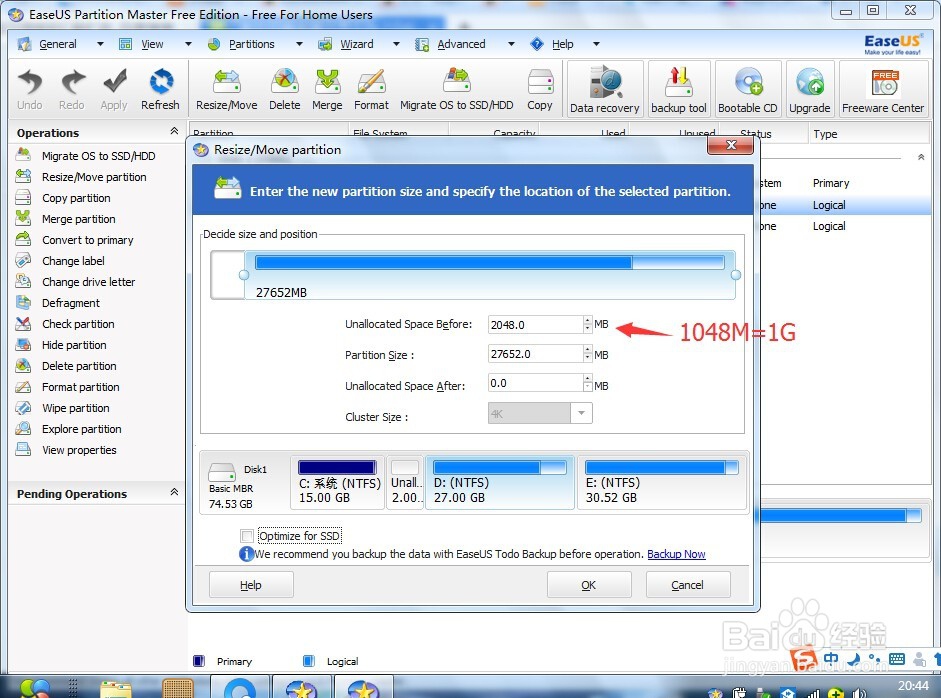
Task: Follow the Backup Now link
Action: click(x=676, y=554)
